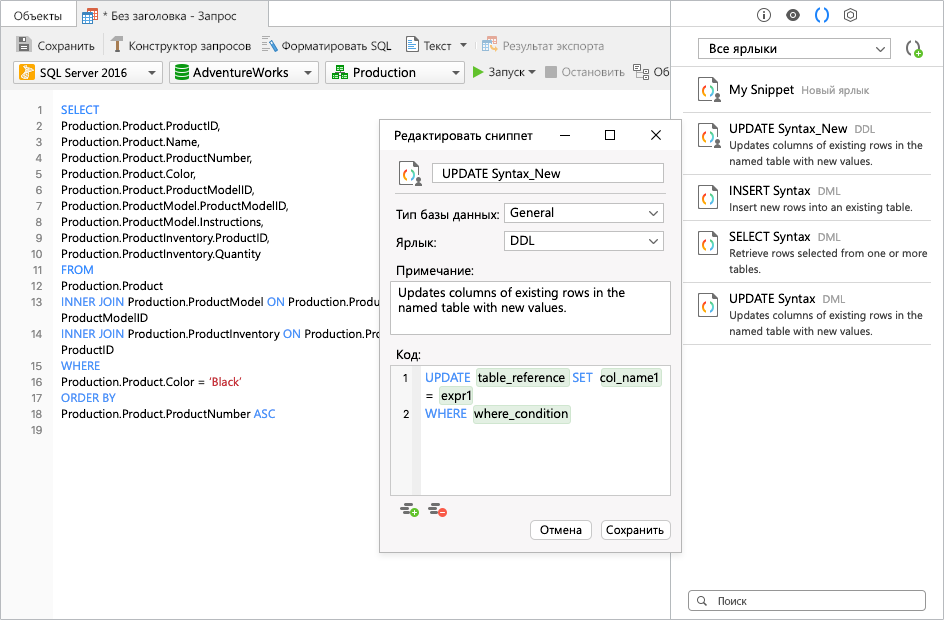Open the AdventureWorks database selector
This screenshot has width=944, height=620.
[243, 73]
